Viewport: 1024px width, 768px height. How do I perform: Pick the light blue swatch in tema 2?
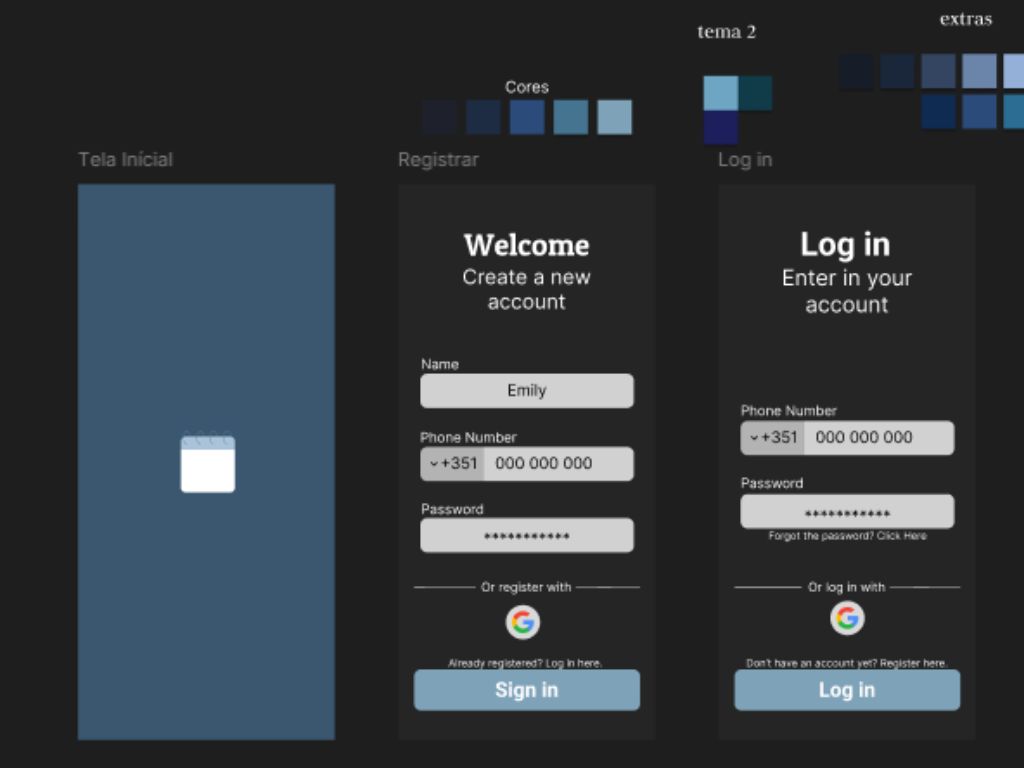[720, 93]
